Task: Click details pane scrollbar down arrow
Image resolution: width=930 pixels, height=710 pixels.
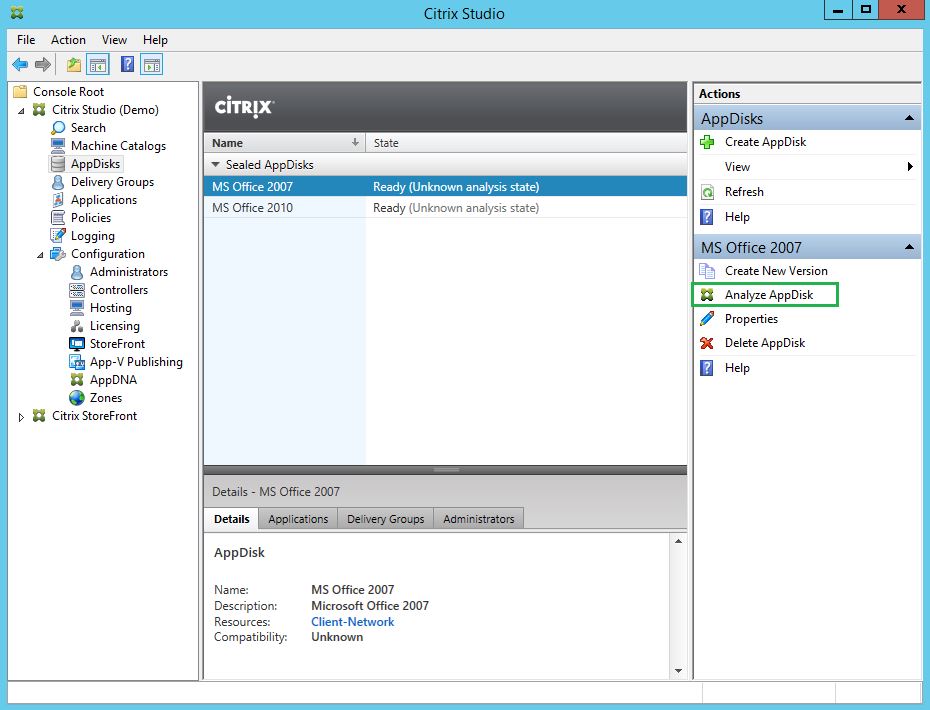Action: (679, 670)
